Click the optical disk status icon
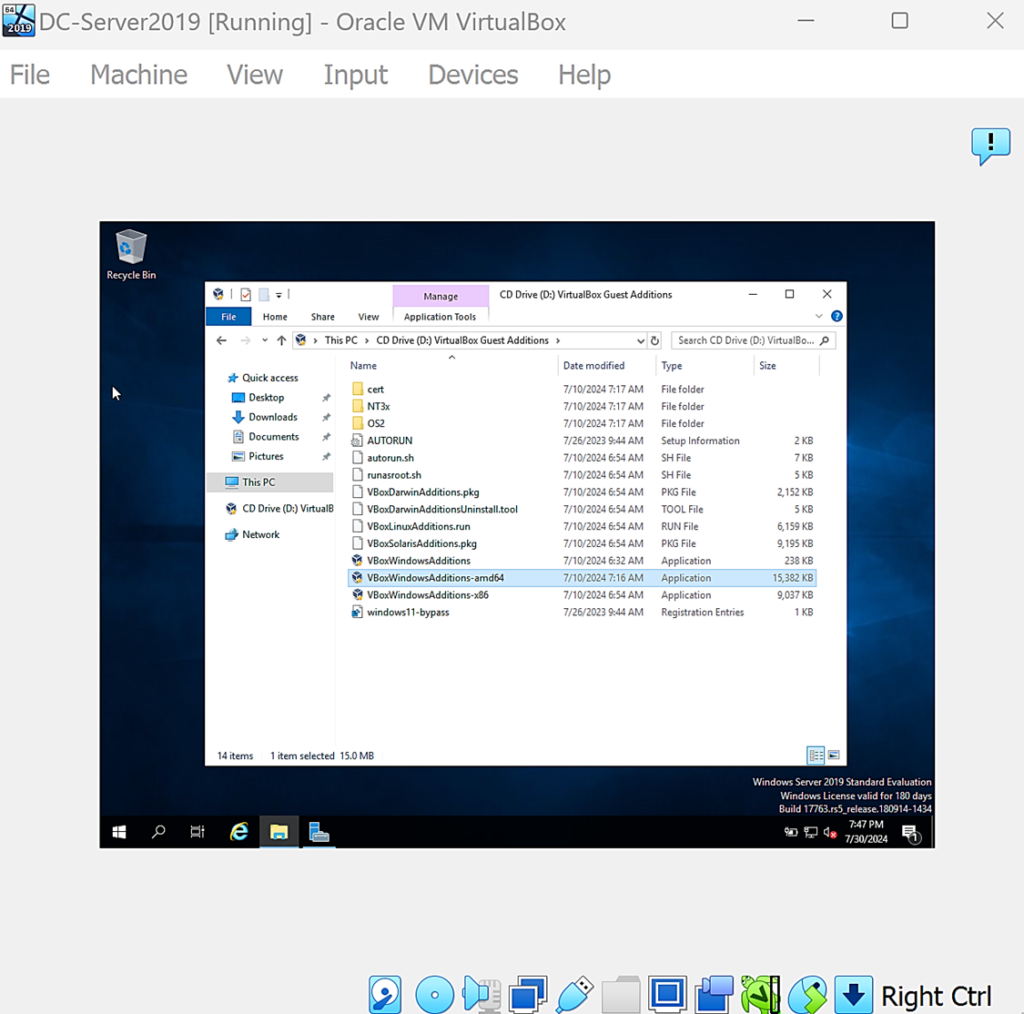The height and width of the screenshot is (1014, 1024). coord(434,995)
